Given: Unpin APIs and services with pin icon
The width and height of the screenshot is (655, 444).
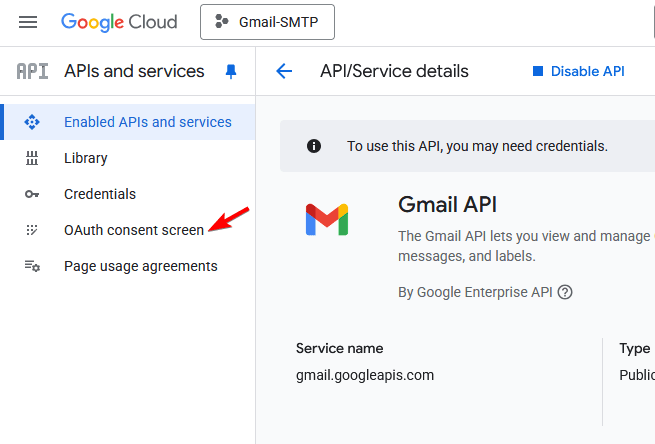Looking at the screenshot, I should point(231,71).
